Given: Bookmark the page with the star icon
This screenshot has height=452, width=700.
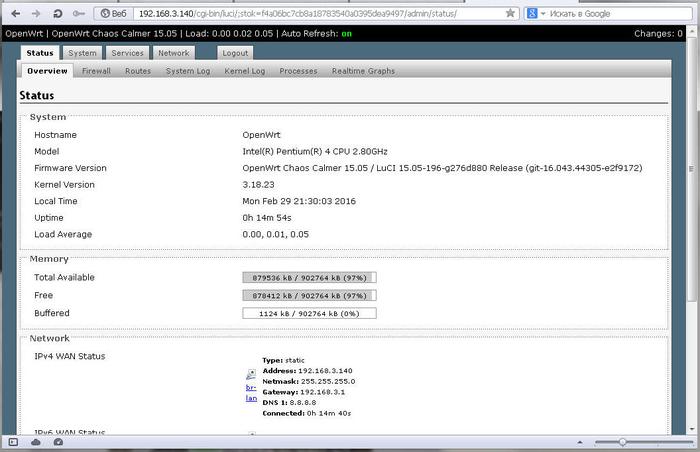Looking at the screenshot, I should tap(510, 13).
